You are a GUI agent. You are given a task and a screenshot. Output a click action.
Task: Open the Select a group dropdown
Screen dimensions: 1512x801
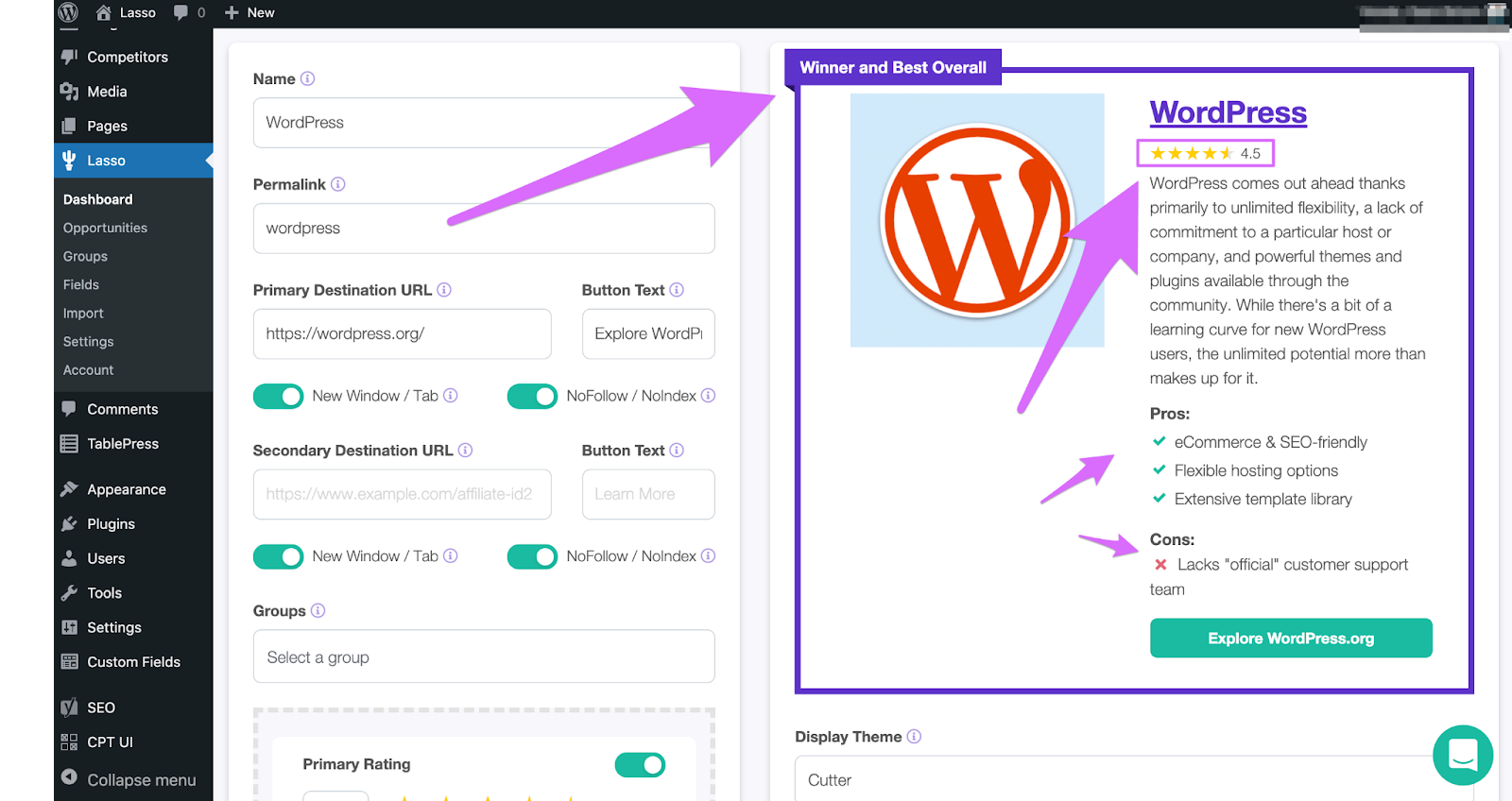[484, 656]
